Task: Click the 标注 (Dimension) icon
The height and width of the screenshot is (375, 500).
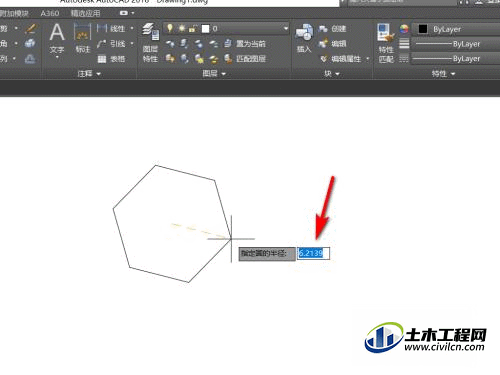Action: click(82, 33)
